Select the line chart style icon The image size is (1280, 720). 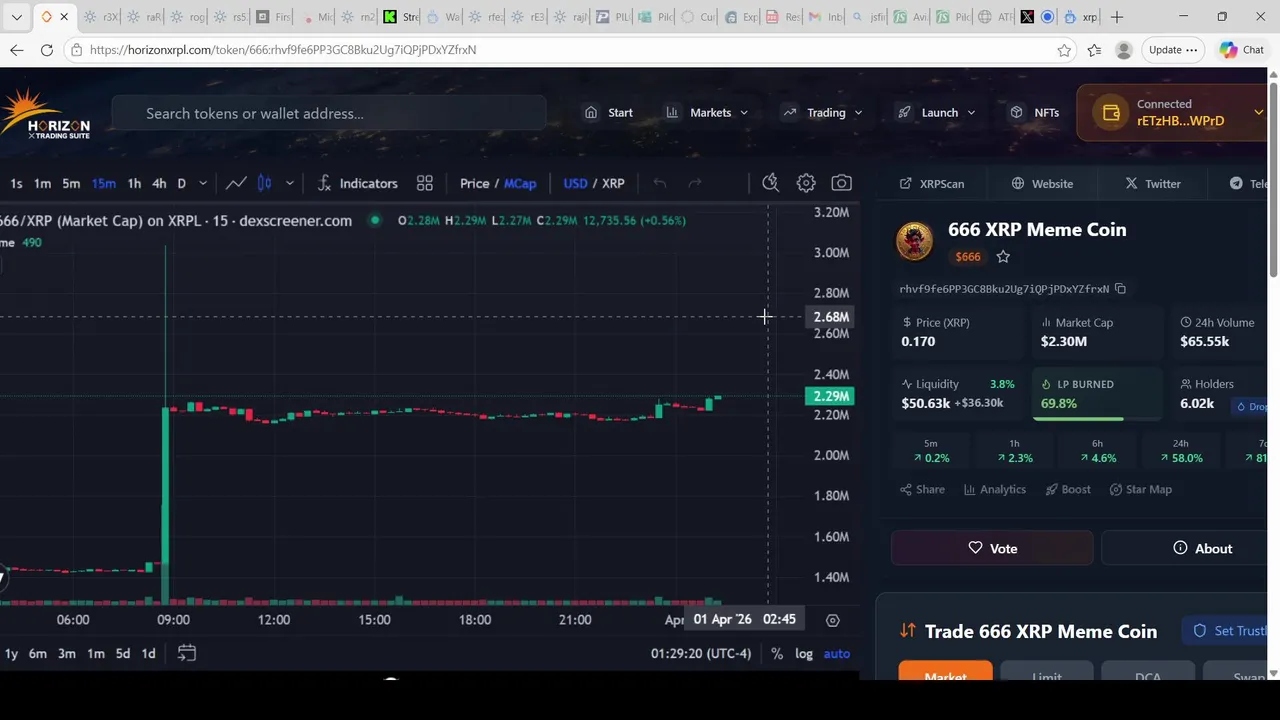point(236,183)
